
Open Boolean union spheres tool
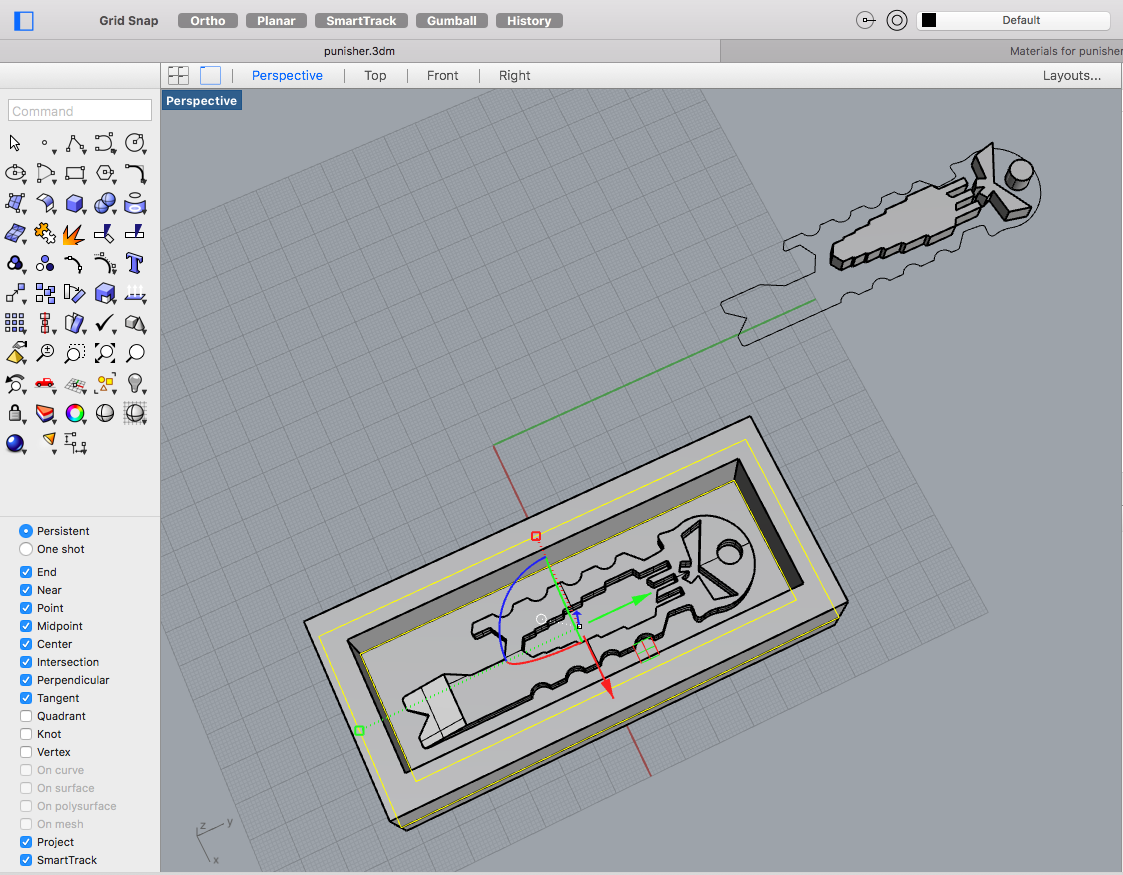105,203
